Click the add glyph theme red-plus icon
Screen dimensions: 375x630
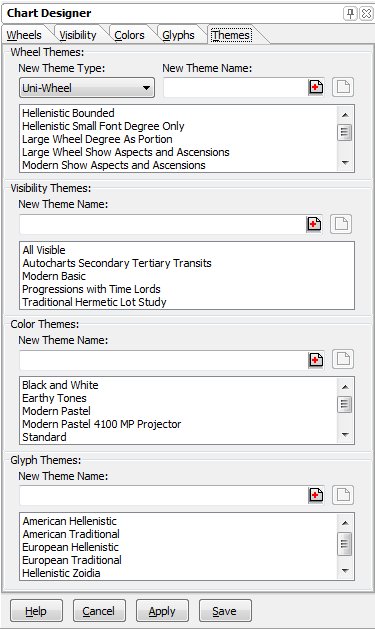(316, 495)
